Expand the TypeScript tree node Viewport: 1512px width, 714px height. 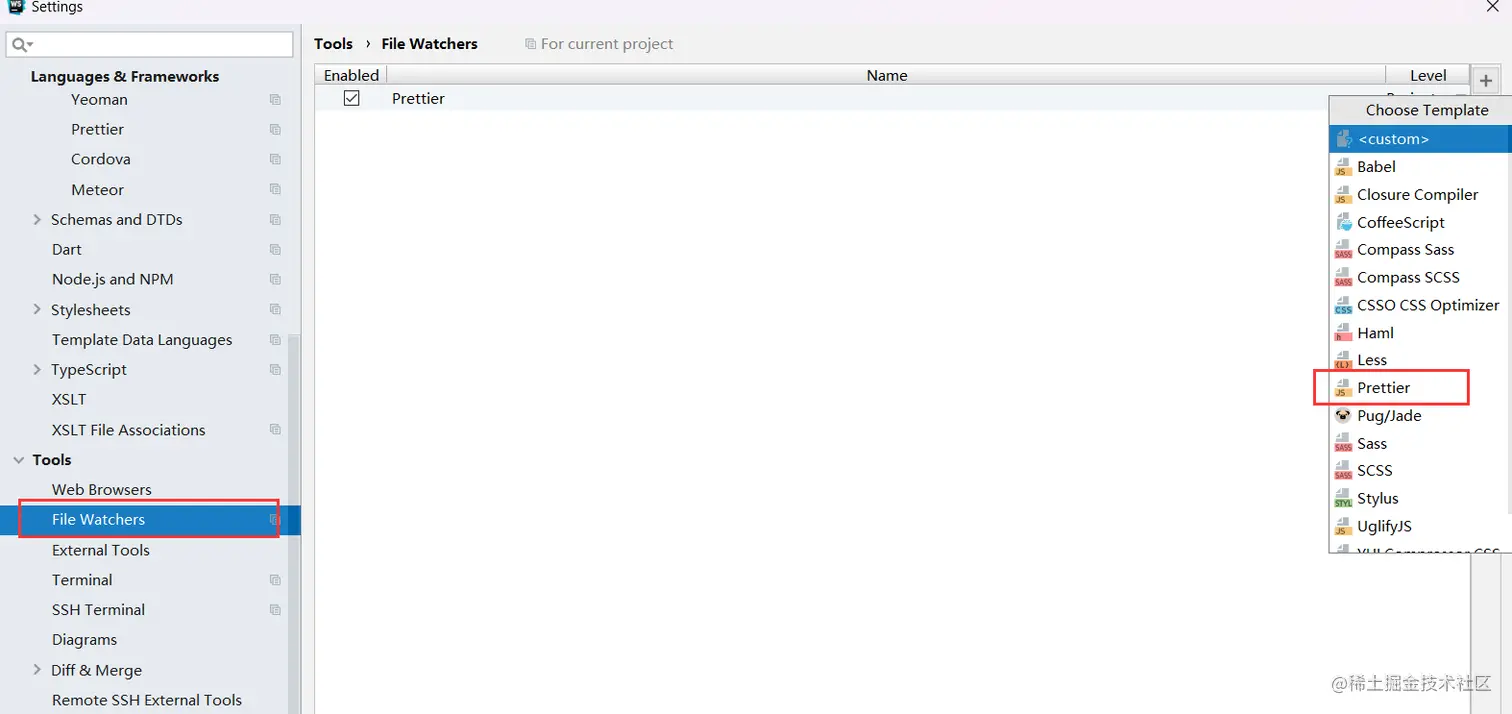click(x=37, y=369)
